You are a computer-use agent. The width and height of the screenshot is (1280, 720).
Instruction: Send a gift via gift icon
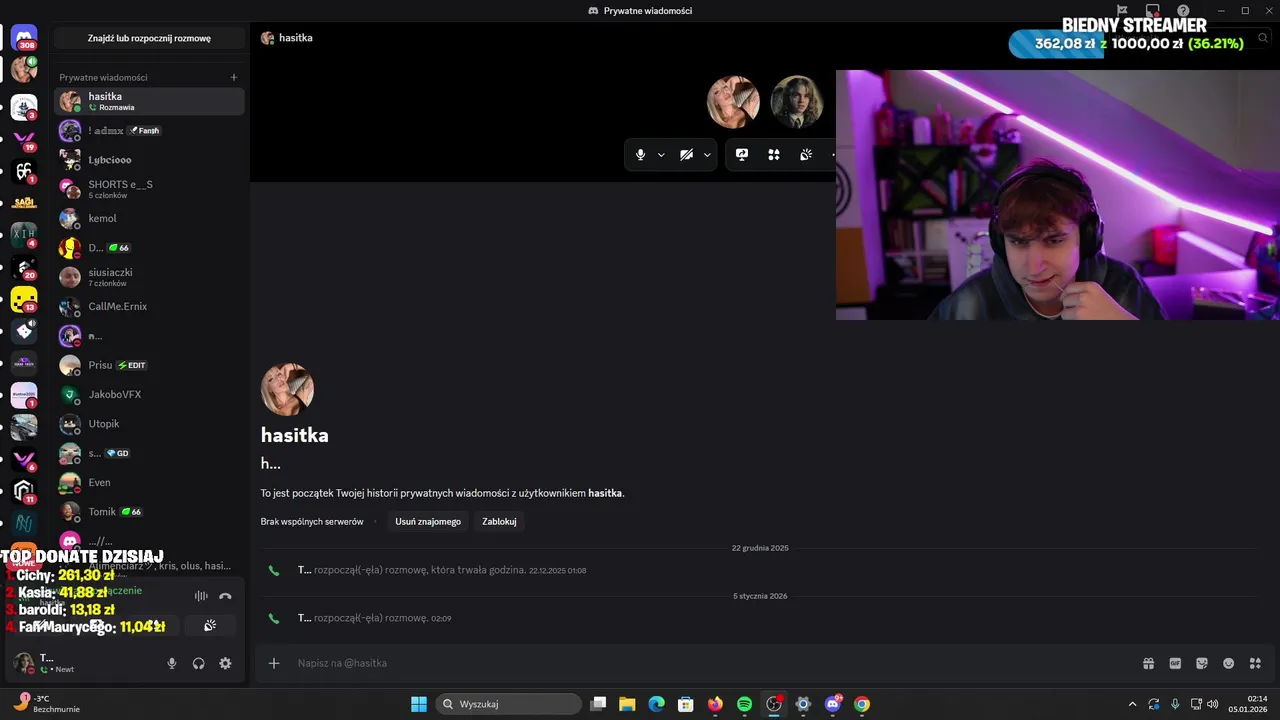tap(1149, 663)
